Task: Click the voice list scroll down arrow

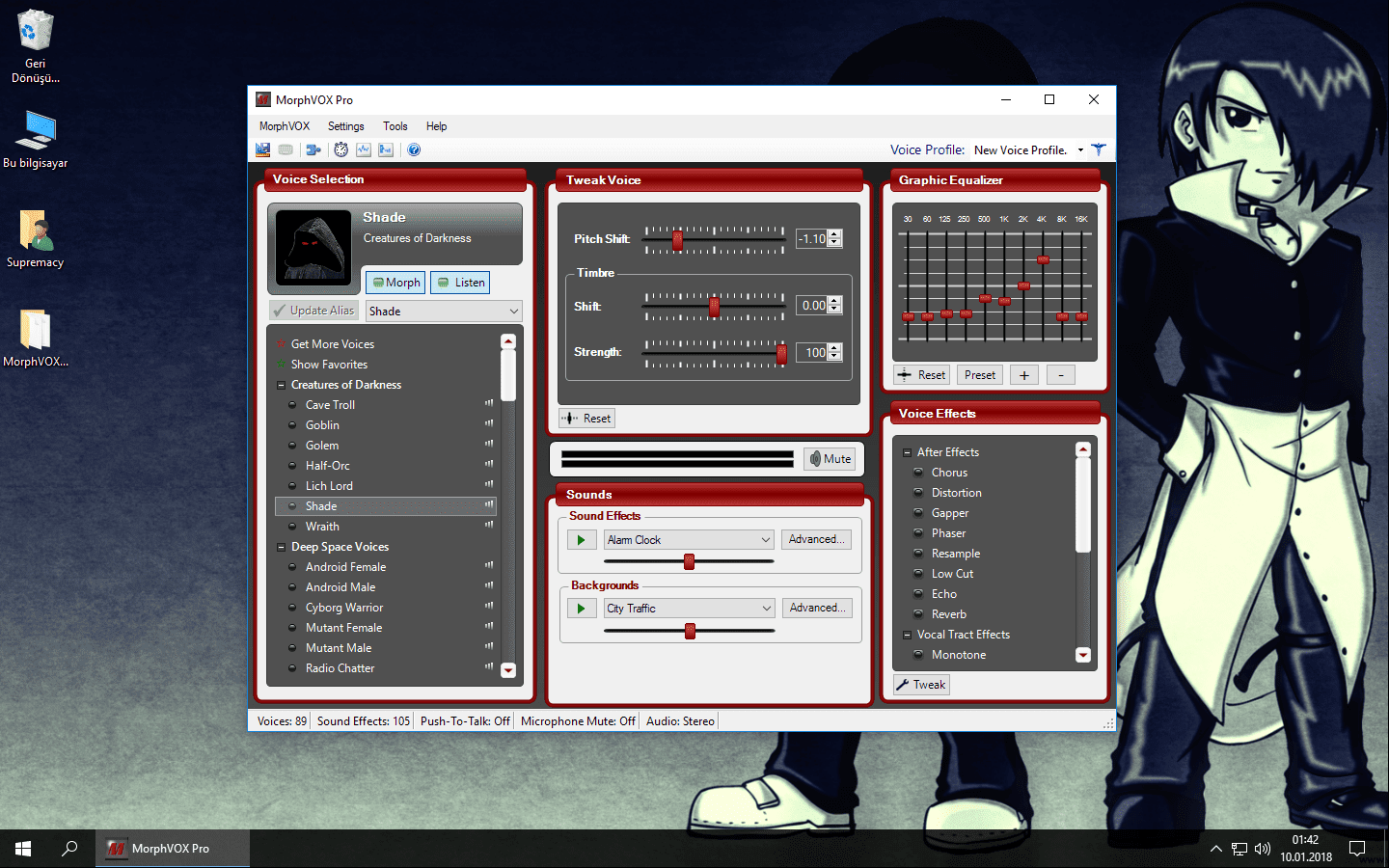Action: click(x=508, y=670)
